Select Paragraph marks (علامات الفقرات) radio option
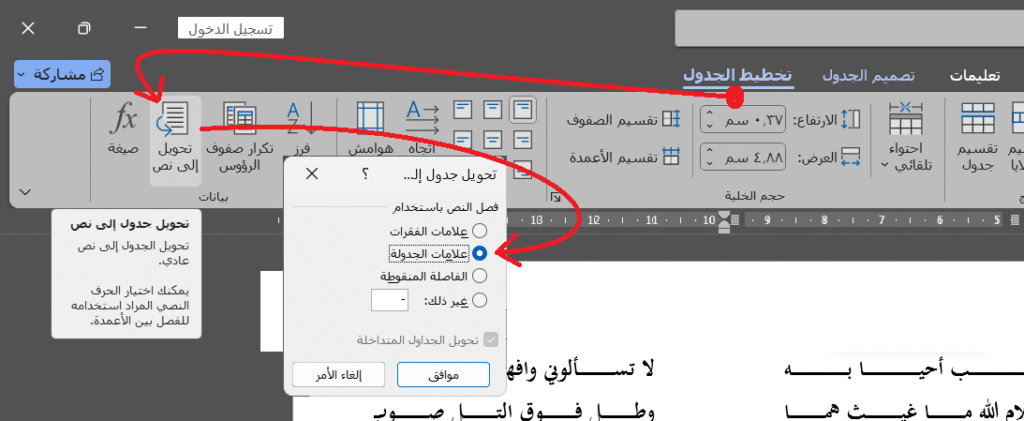This screenshot has width=1024, height=421. (x=479, y=232)
